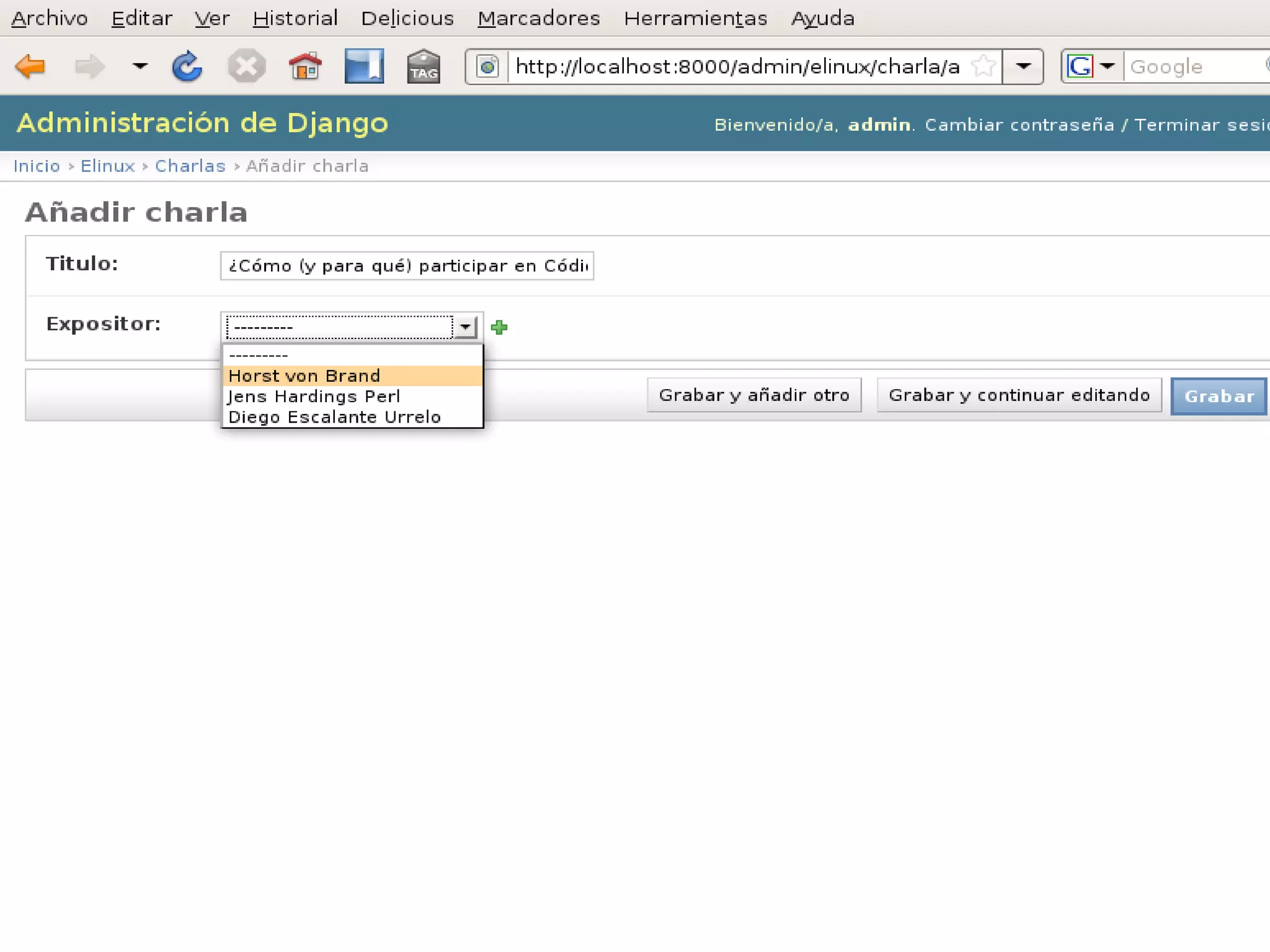Open the Marcadores menu
The height and width of the screenshot is (952, 1270).
tap(538, 19)
